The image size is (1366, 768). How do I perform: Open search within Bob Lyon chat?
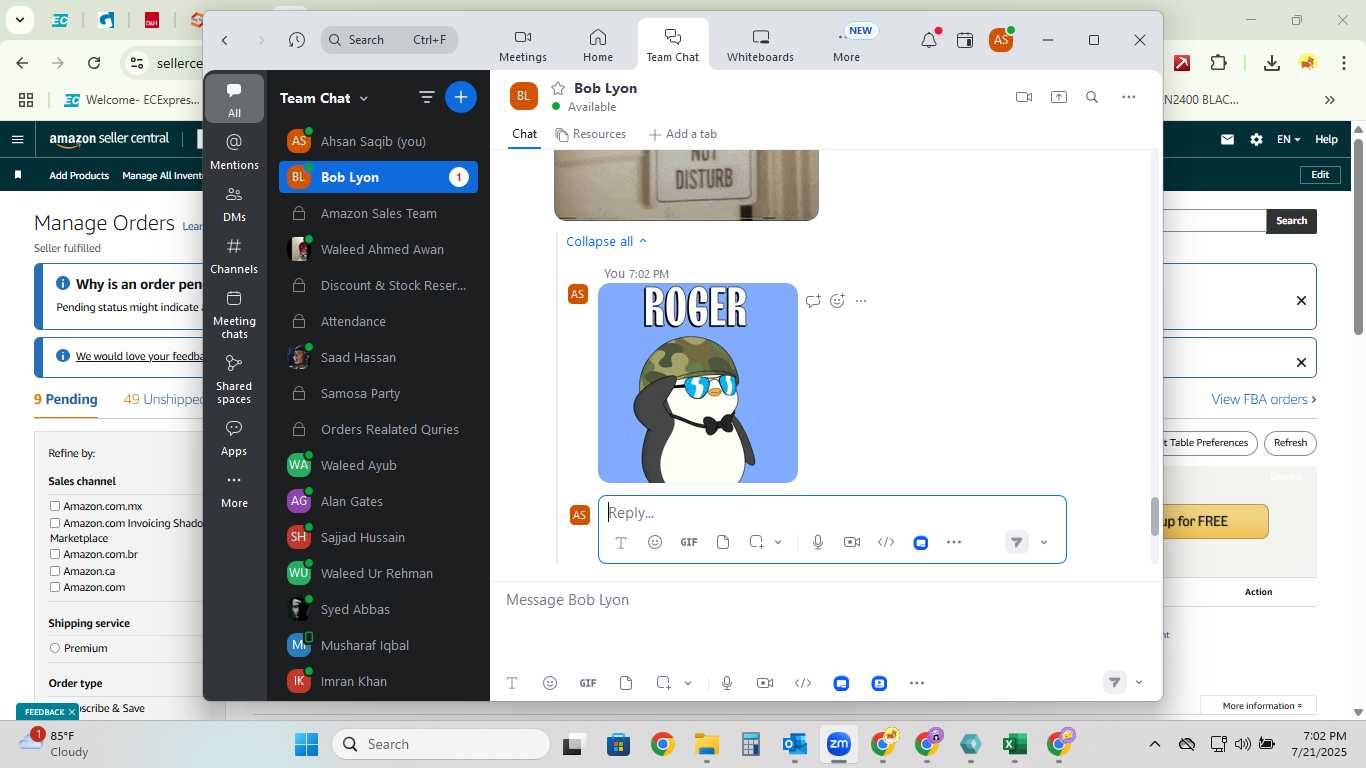pos(1092,97)
